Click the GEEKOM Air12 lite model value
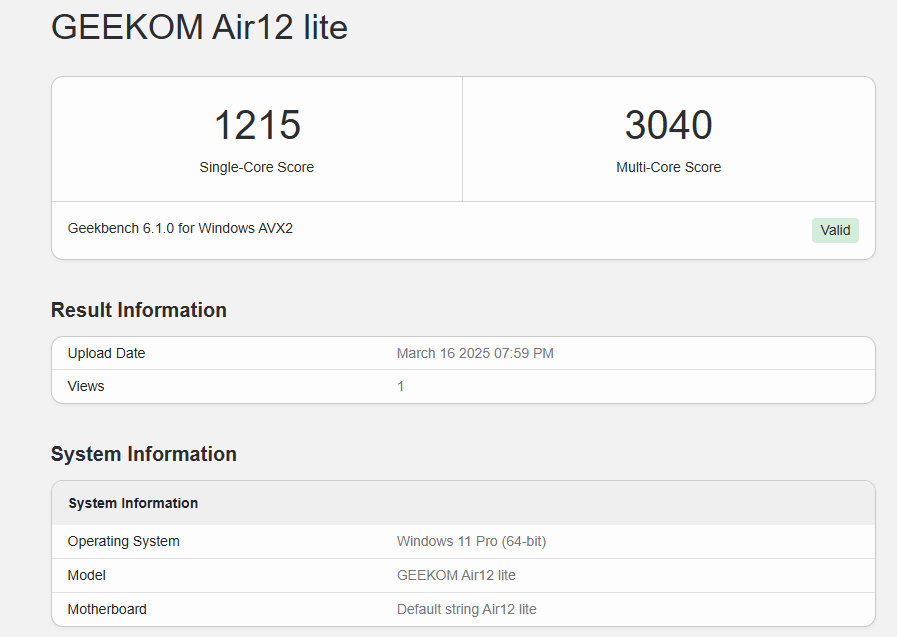Screen dimensions: 897x637 pyautogui.click(x=456, y=575)
